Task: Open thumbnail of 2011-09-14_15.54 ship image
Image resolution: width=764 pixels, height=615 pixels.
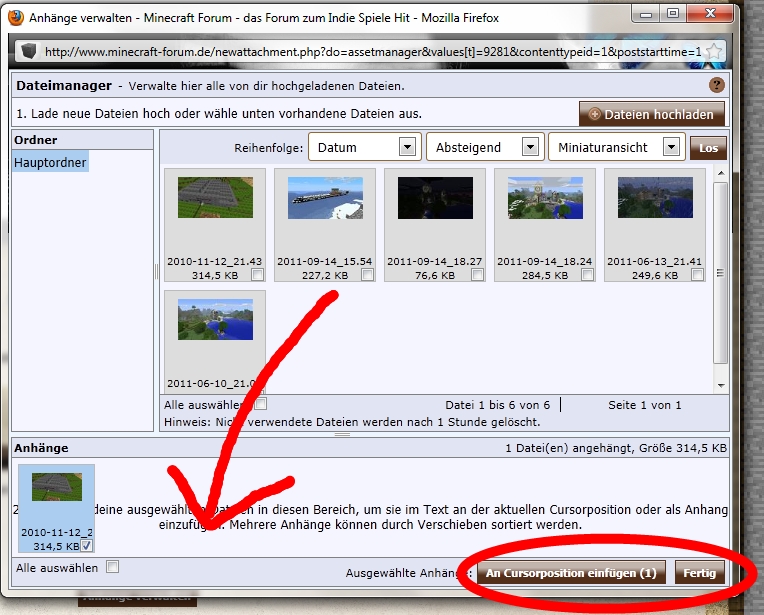Action: [x=324, y=198]
